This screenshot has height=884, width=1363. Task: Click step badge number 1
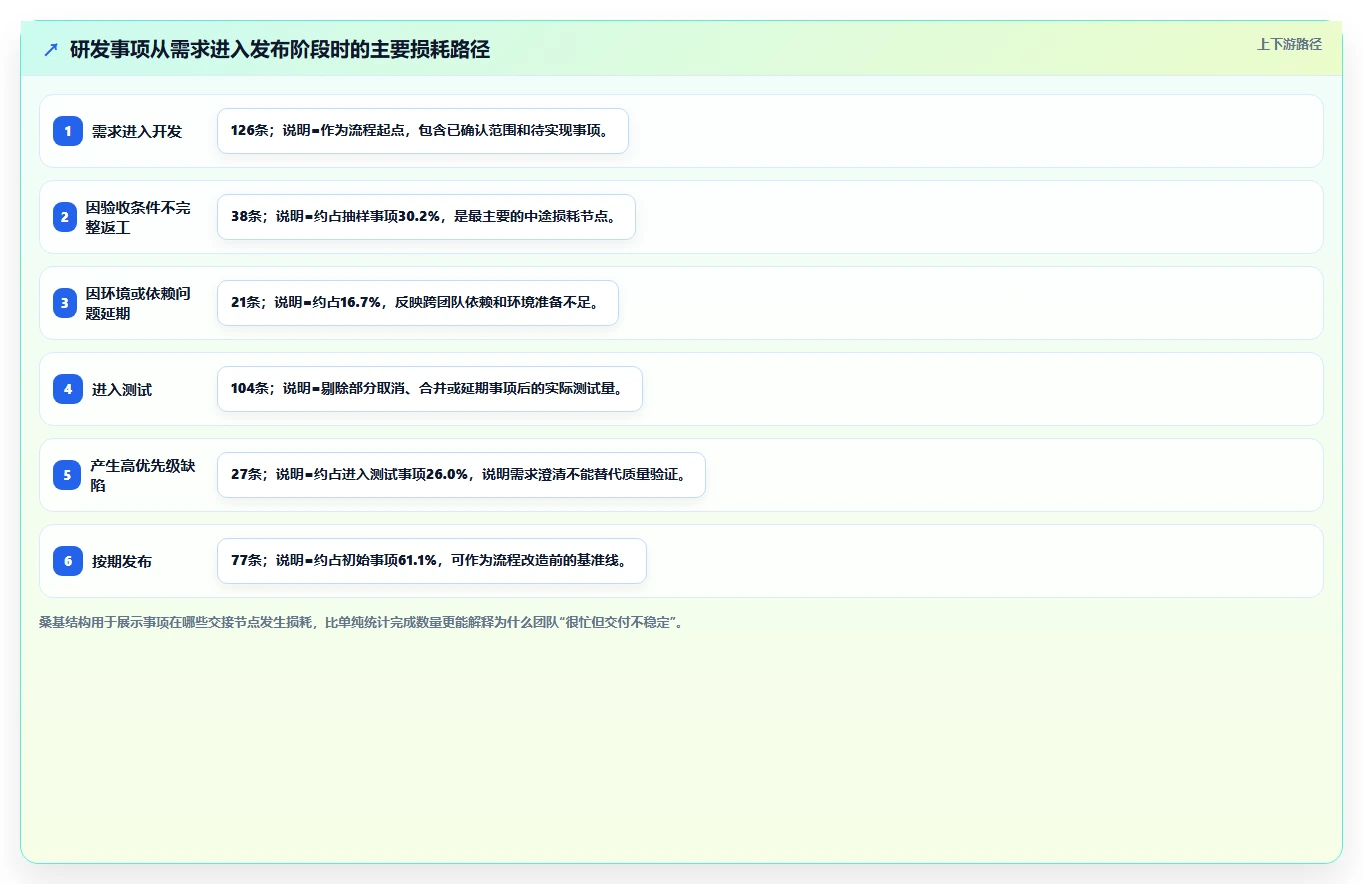tap(68, 131)
